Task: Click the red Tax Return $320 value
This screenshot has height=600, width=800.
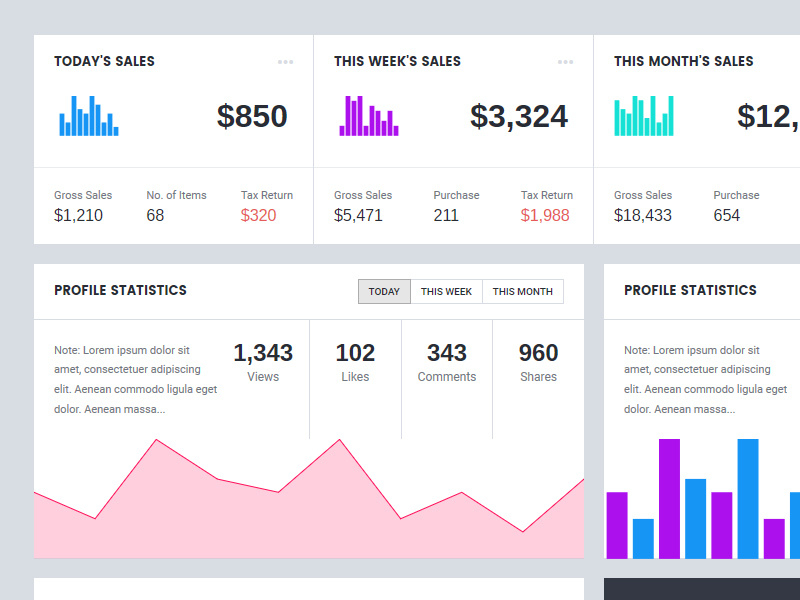Action: 258,215
